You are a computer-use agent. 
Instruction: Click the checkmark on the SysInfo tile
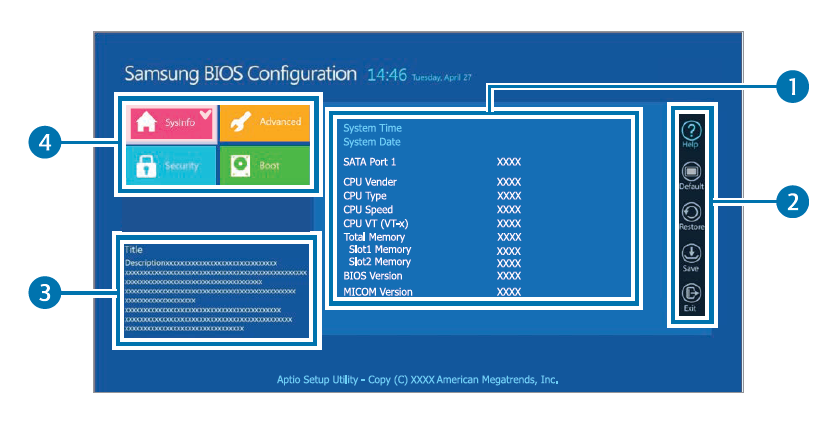pyautogui.click(x=205, y=113)
